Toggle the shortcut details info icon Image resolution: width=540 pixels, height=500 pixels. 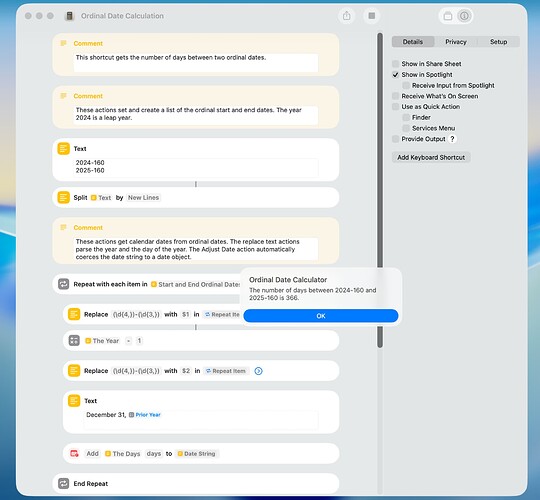click(x=464, y=16)
